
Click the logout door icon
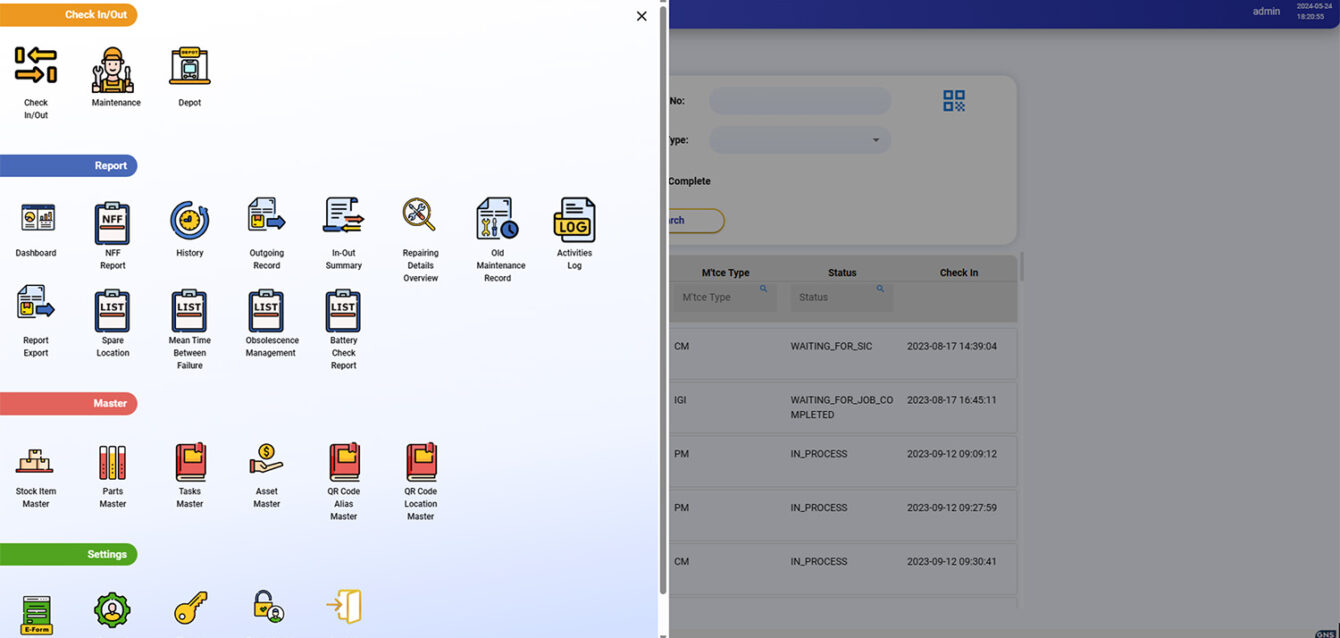pos(343,607)
